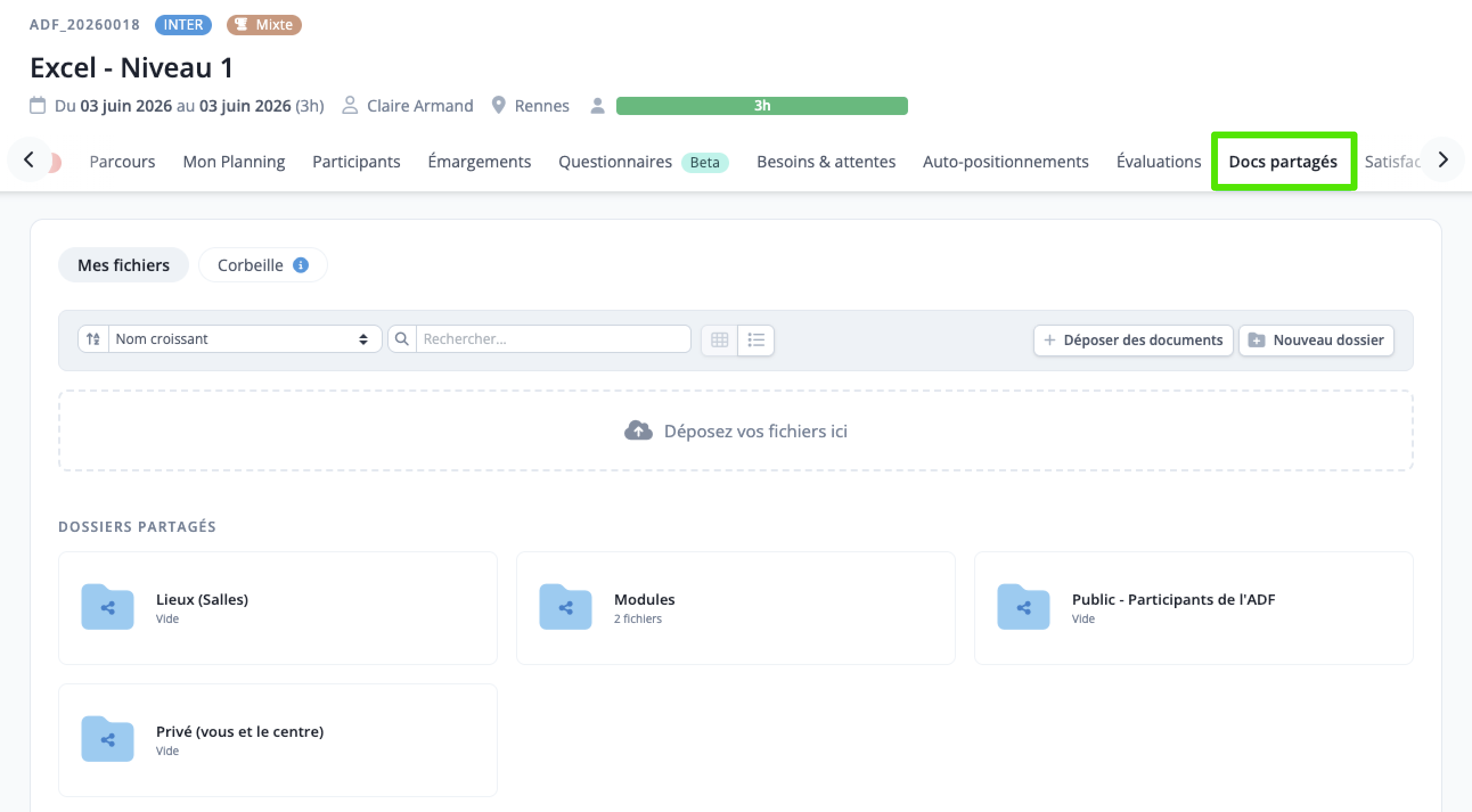Screen dimensions: 1472x812
Task: Go to the Participants tab
Action: click(x=356, y=162)
